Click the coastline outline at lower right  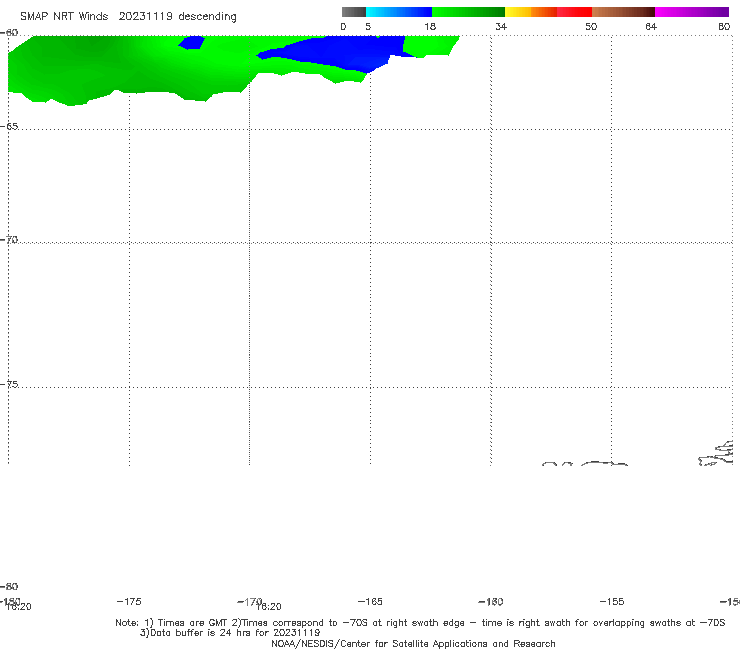716,454
